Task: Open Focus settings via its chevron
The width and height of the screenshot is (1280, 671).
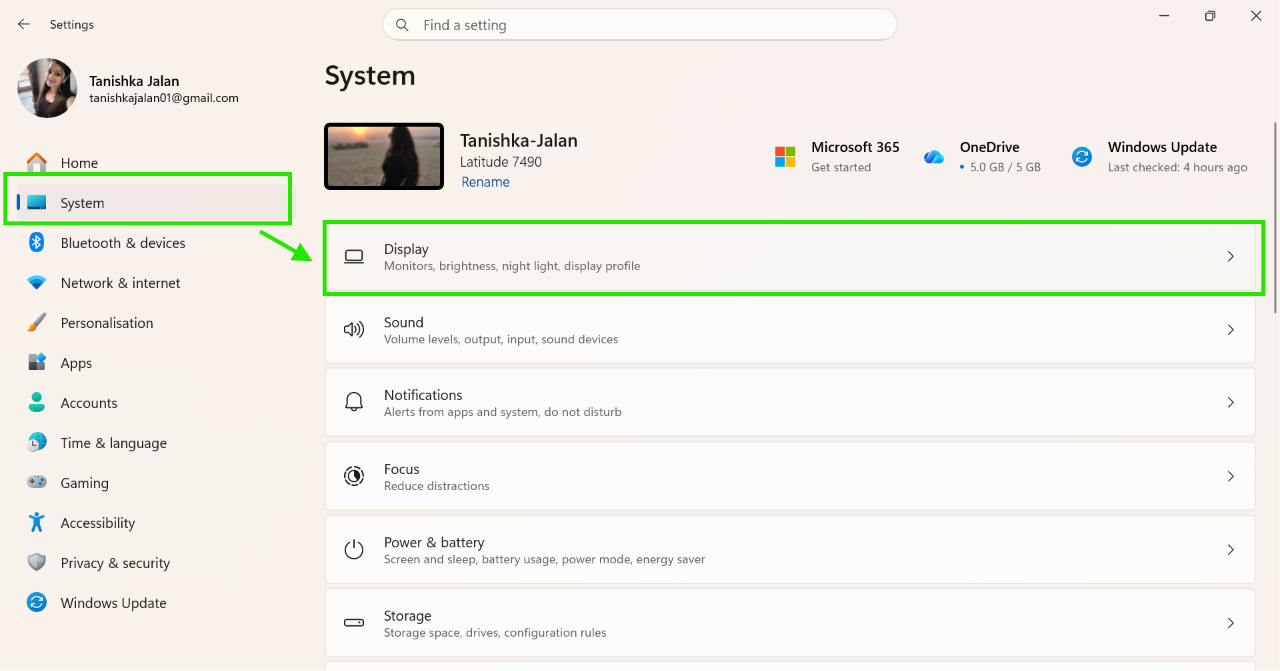Action: pyautogui.click(x=1231, y=477)
